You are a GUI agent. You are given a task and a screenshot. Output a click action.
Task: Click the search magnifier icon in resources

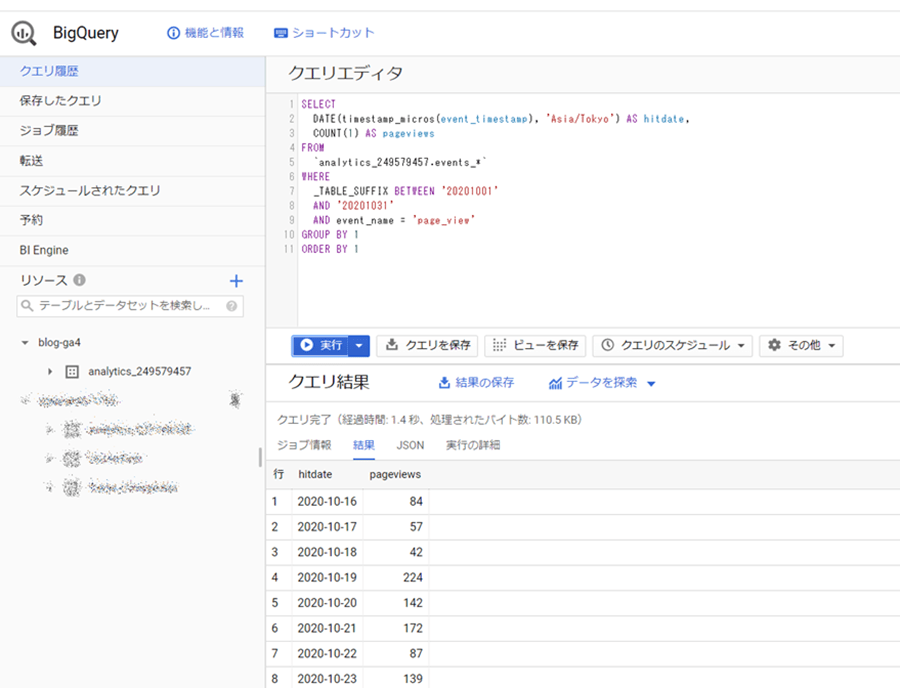(x=27, y=306)
